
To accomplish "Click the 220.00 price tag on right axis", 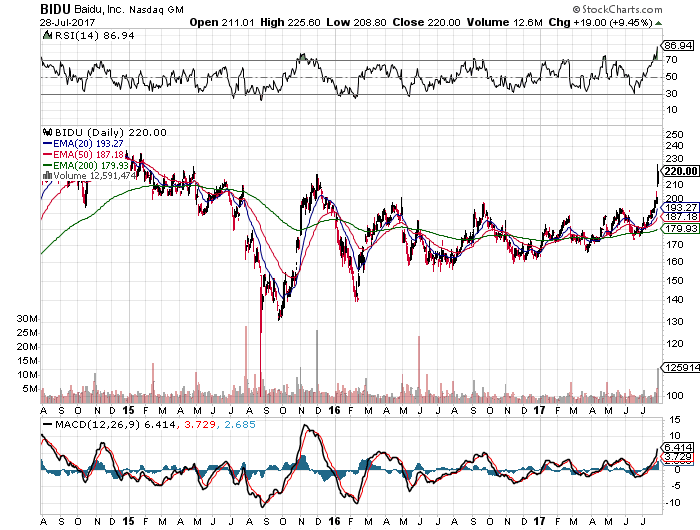I will 680,171.
